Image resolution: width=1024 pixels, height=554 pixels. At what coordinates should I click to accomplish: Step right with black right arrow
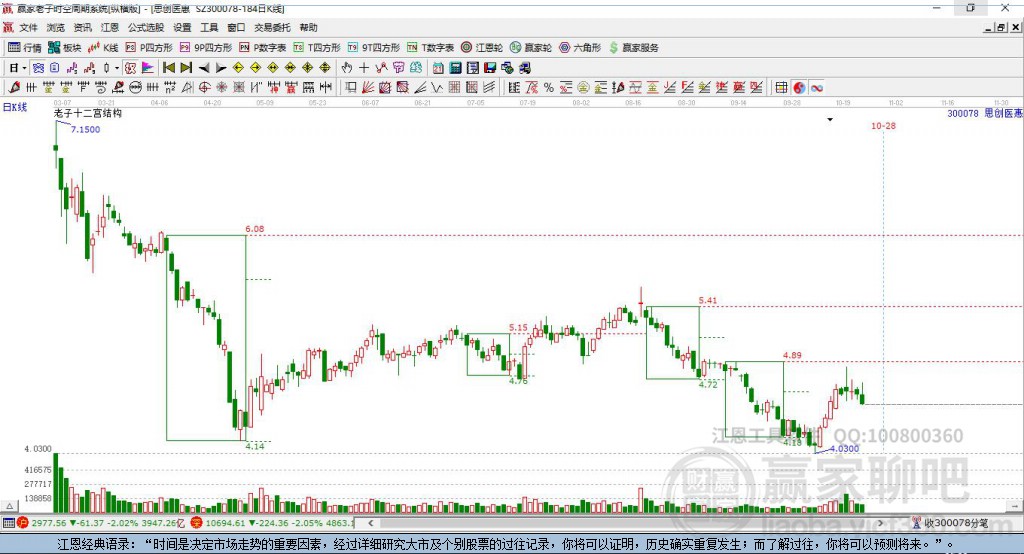click(x=221, y=68)
